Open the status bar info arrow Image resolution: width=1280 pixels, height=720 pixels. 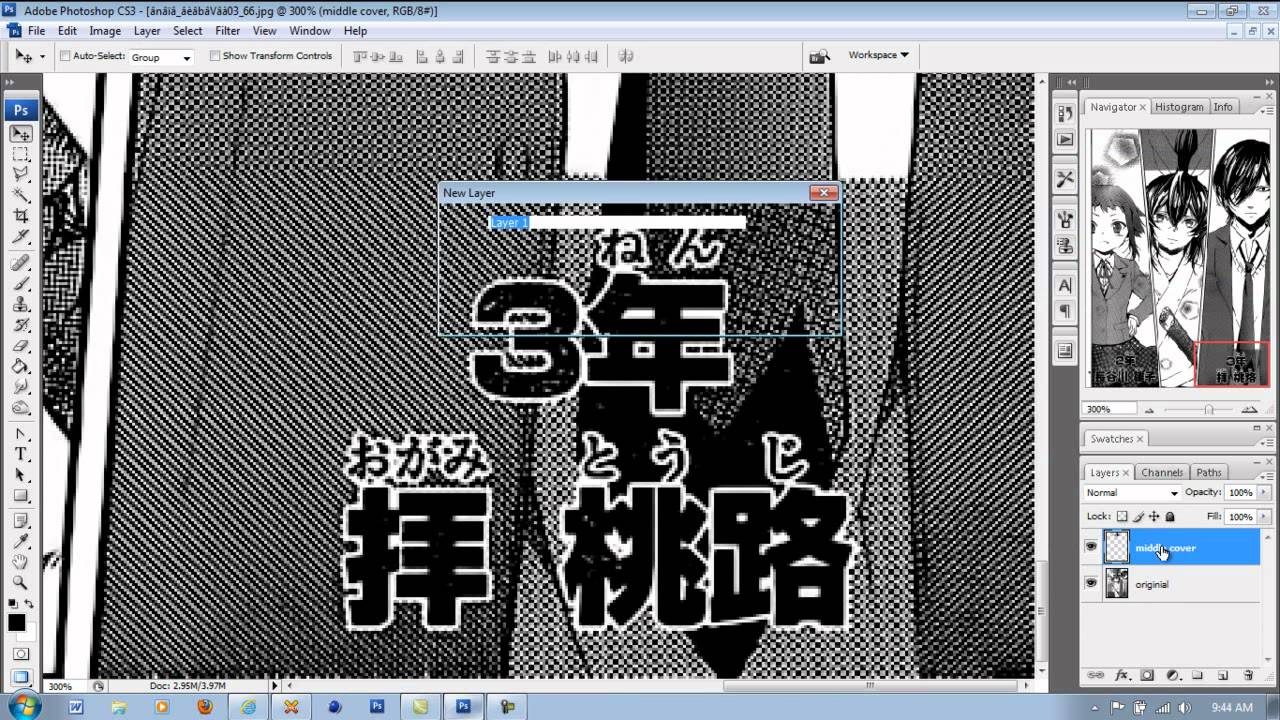[x=275, y=686]
